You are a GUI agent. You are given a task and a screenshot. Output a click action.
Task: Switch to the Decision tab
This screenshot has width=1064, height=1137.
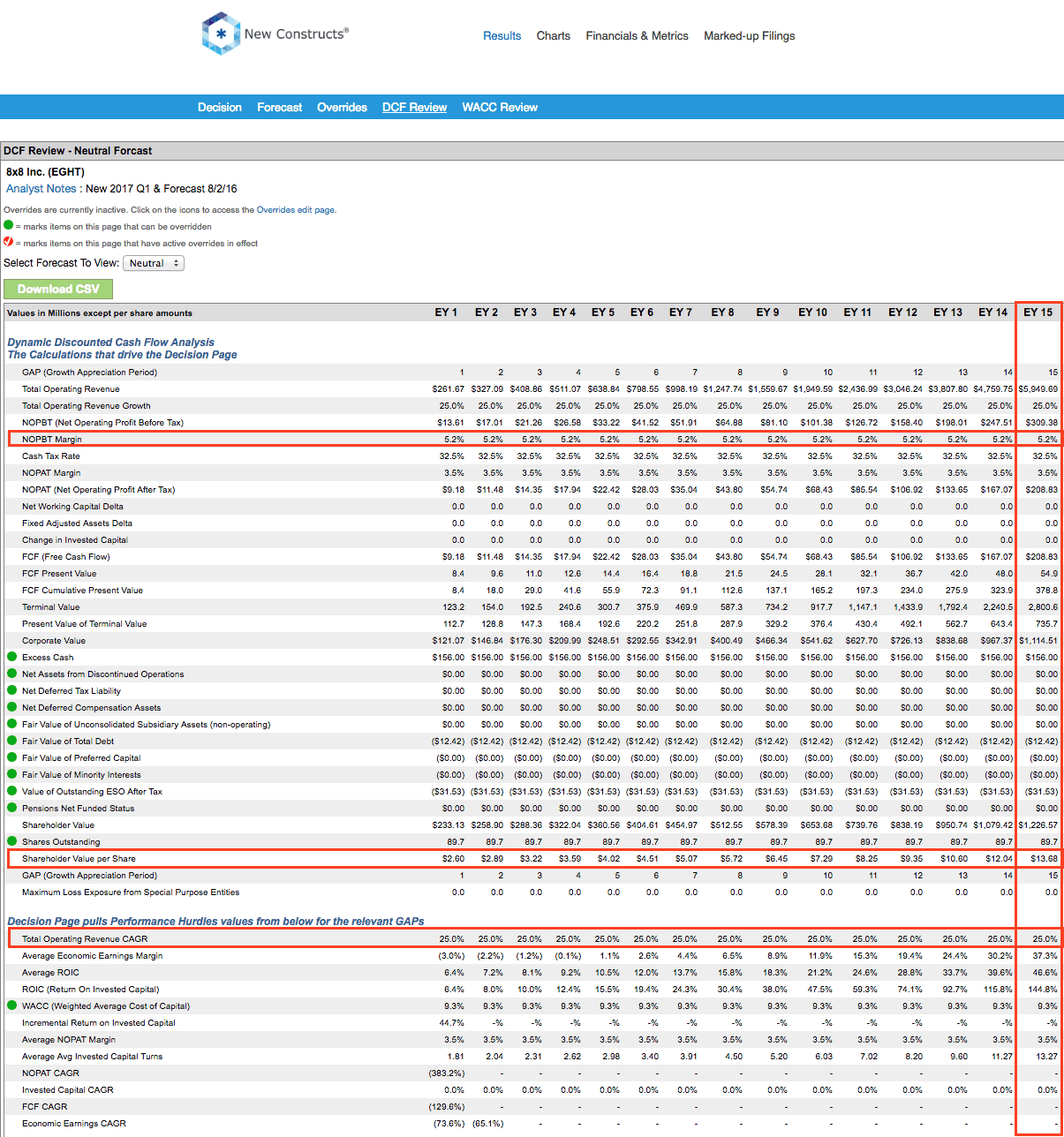tap(220, 107)
